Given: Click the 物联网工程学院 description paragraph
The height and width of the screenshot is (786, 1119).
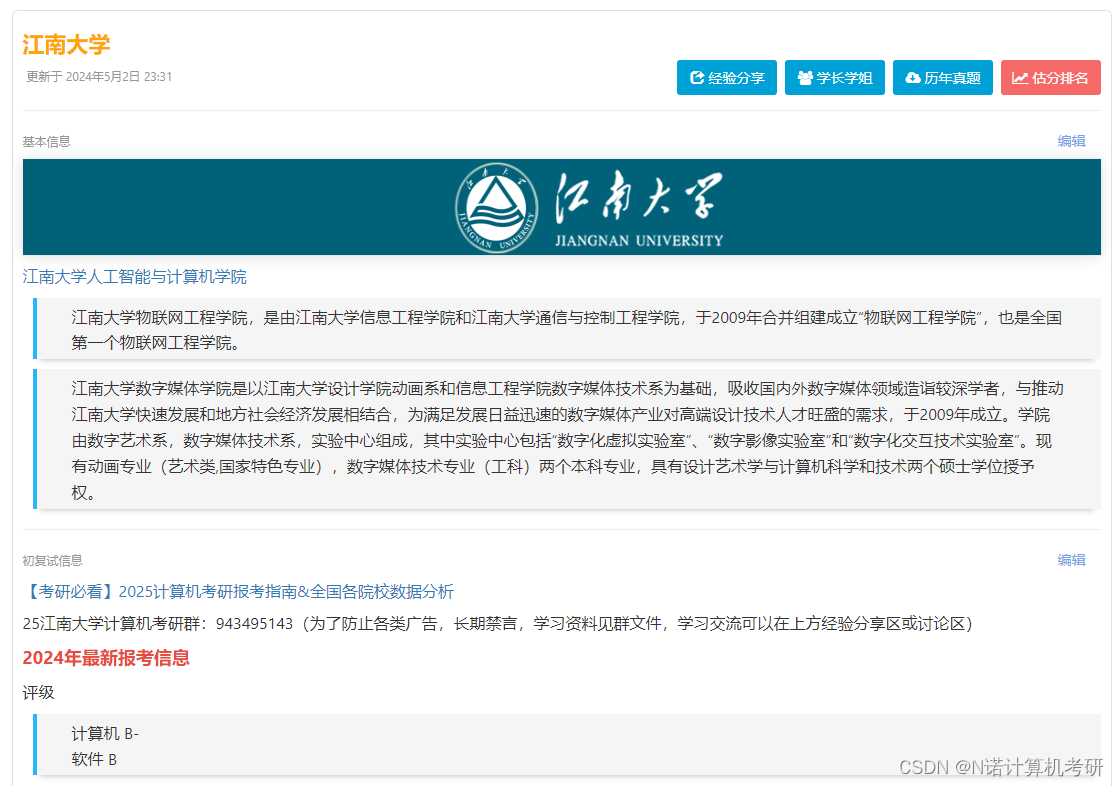Looking at the screenshot, I should 567,330.
